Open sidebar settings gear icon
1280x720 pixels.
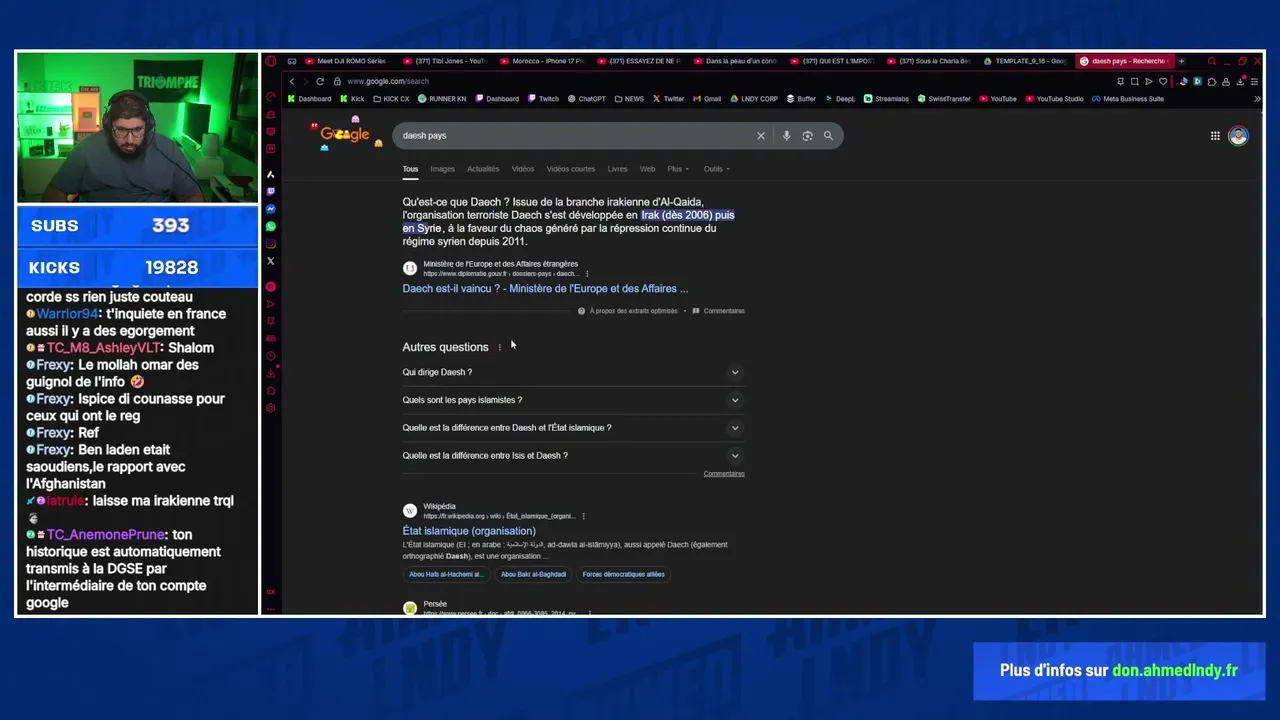coord(270,409)
